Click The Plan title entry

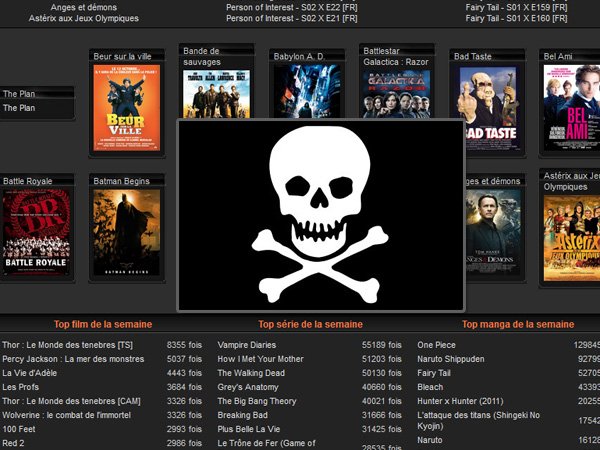coord(19,108)
